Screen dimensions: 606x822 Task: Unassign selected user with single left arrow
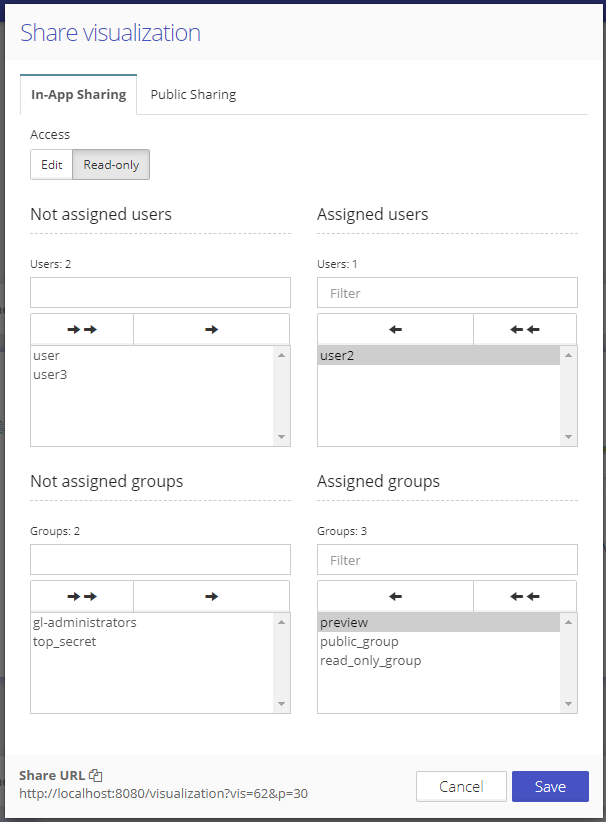395,329
